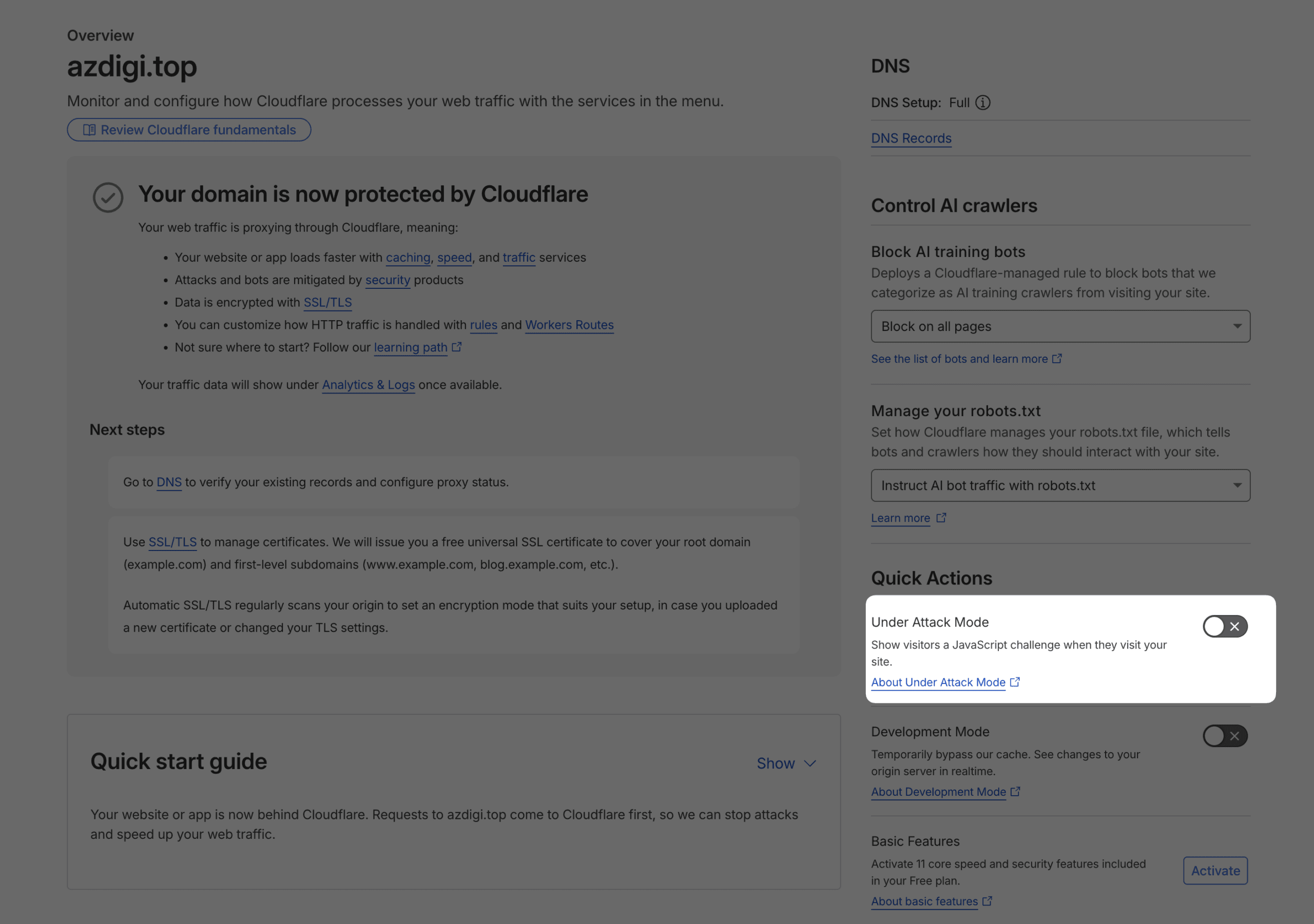Click the external link icon on About Development Mode
This screenshot has height=924, width=1314.
coord(1016,791)
